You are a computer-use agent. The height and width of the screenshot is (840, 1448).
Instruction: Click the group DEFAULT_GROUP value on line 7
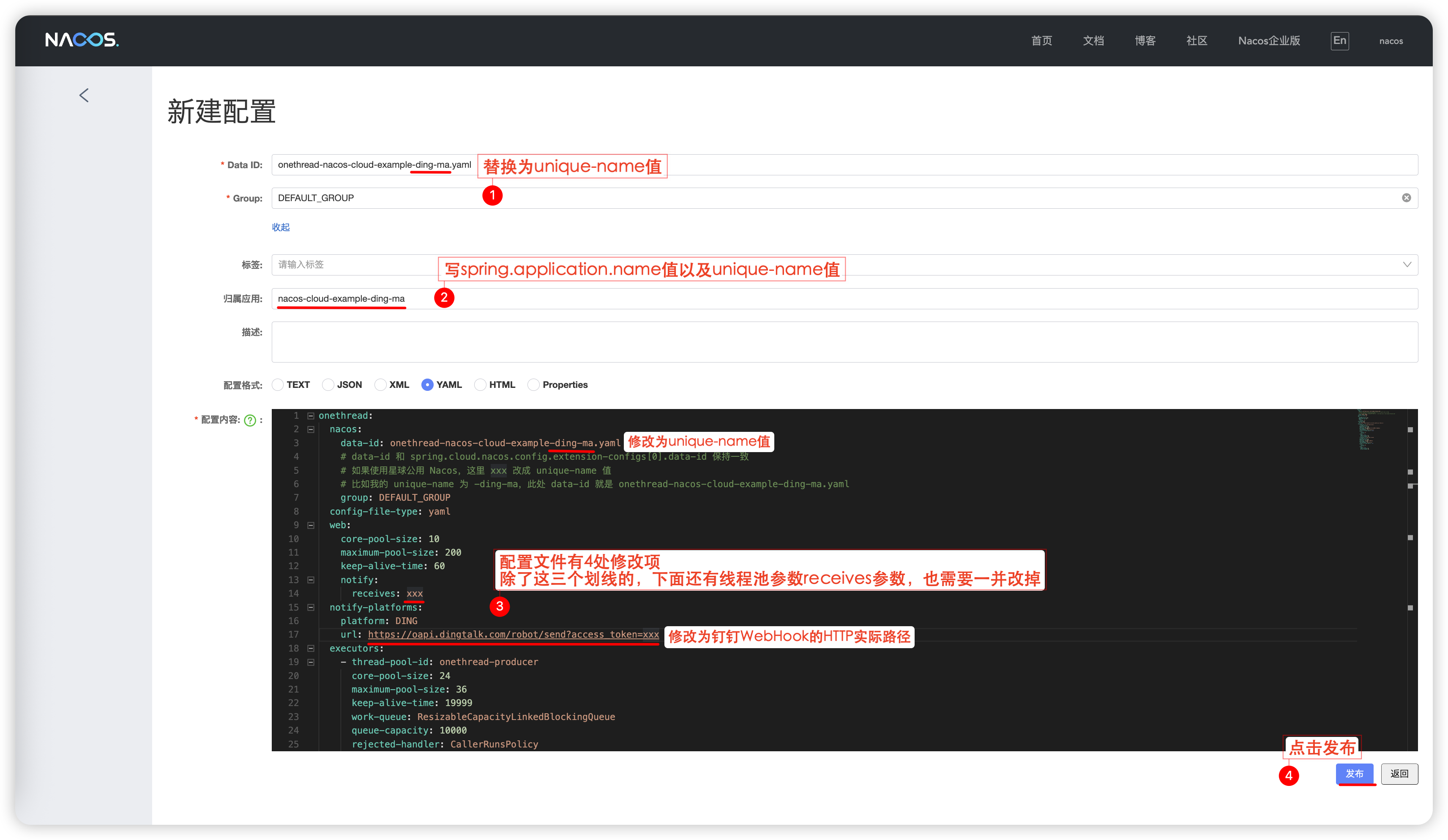[414, 498]
